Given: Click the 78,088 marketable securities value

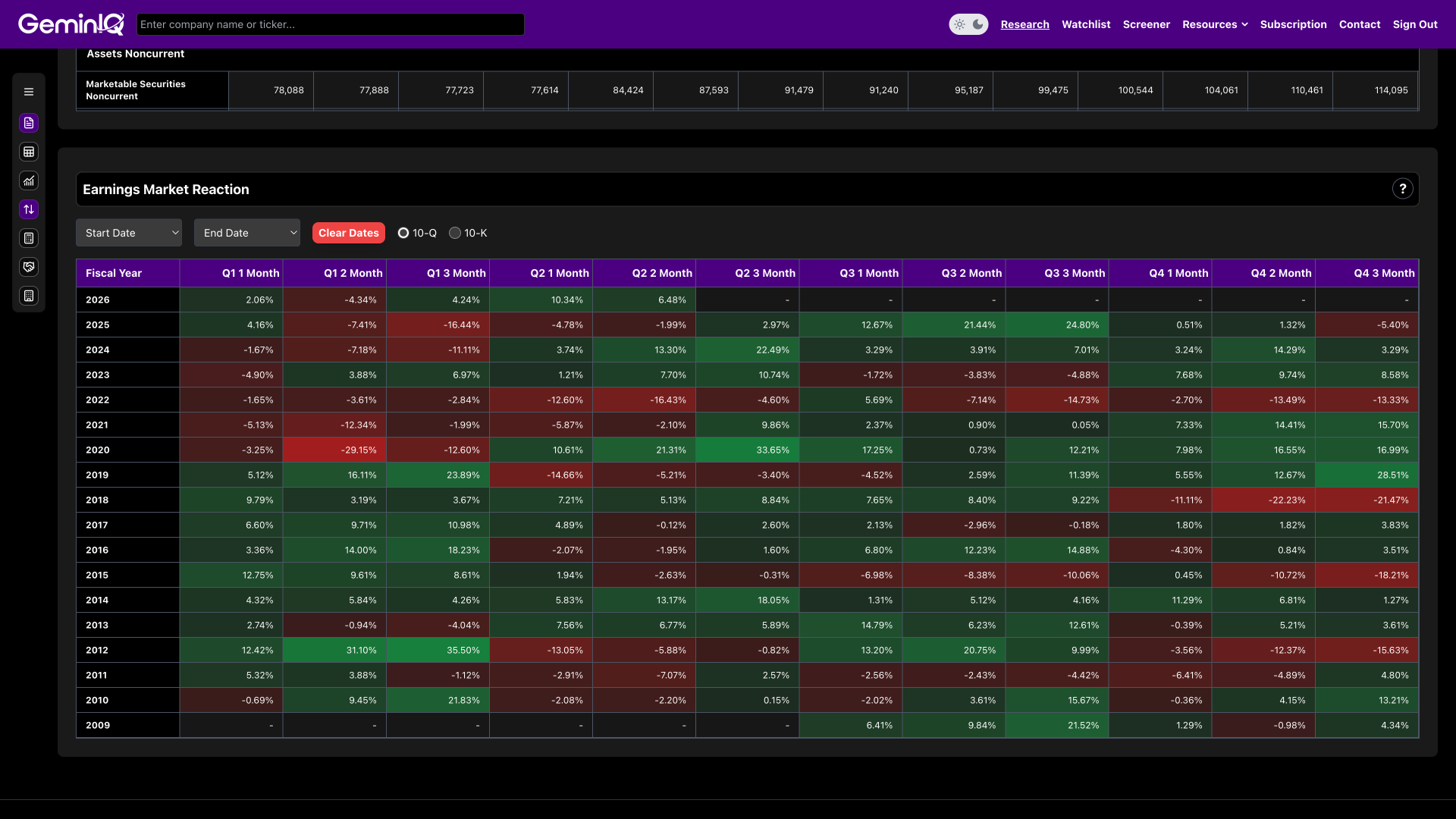Looking at the screenshot, I should [271, 90].
